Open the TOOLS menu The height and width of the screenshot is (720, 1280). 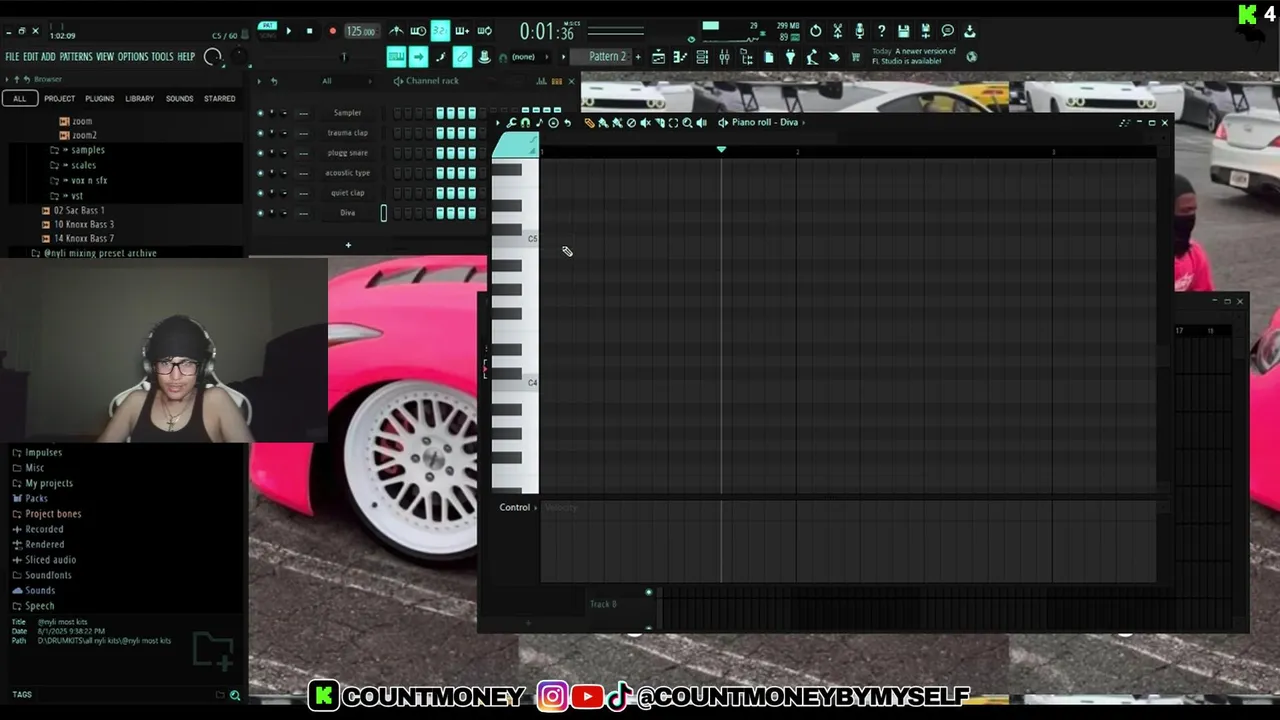pyautogui.click(x=162, y=57)
